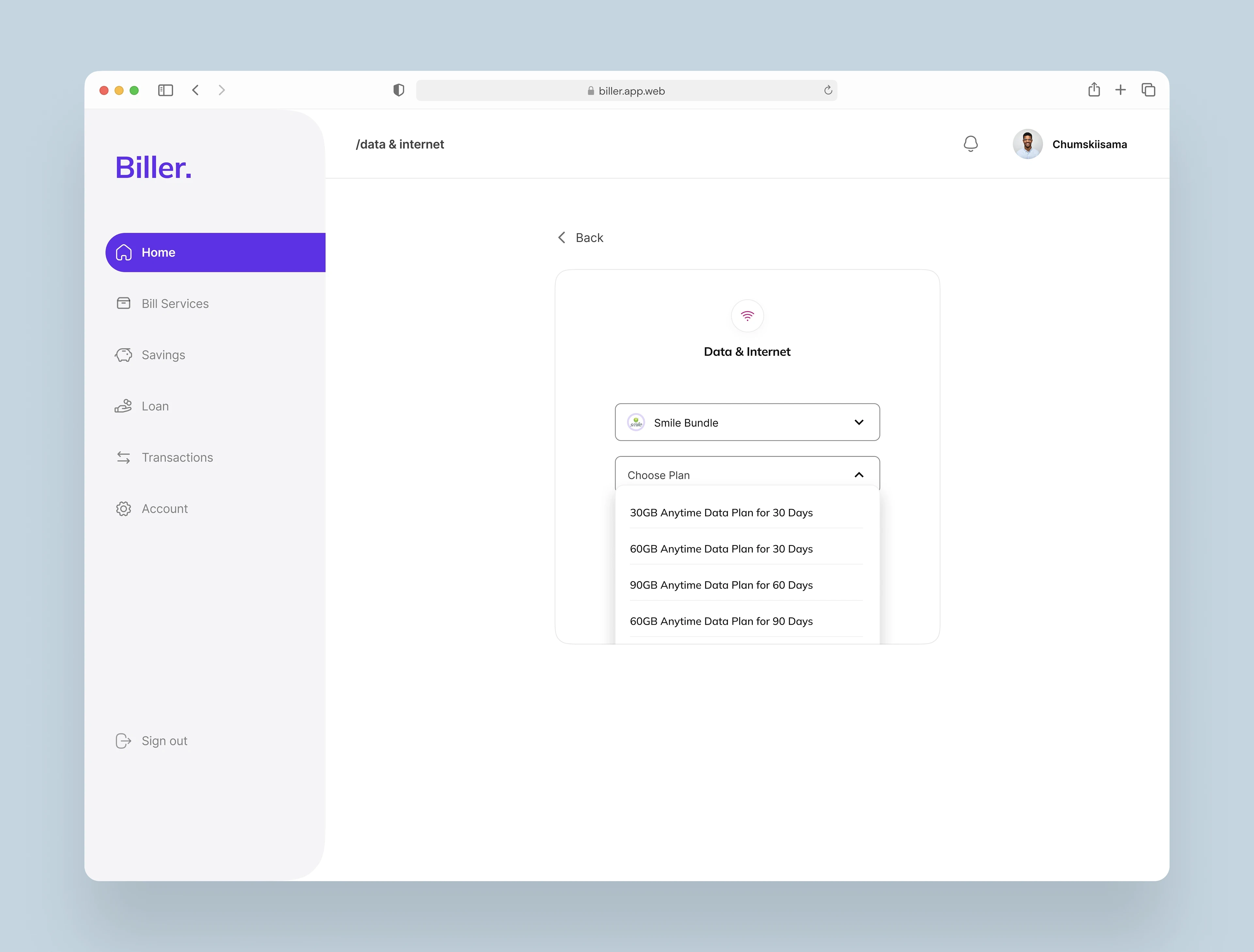Click the browser share icon
This screenshot has height=952, width=1254.
1094,89
